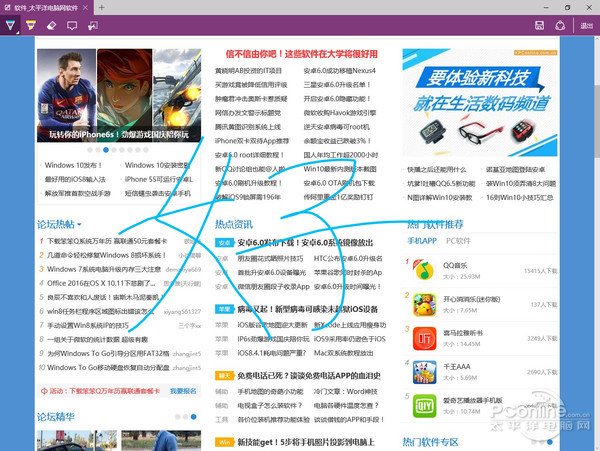Open Windows 10发布! link
Screen dimensions: 600x451
(x=73, y=165)
